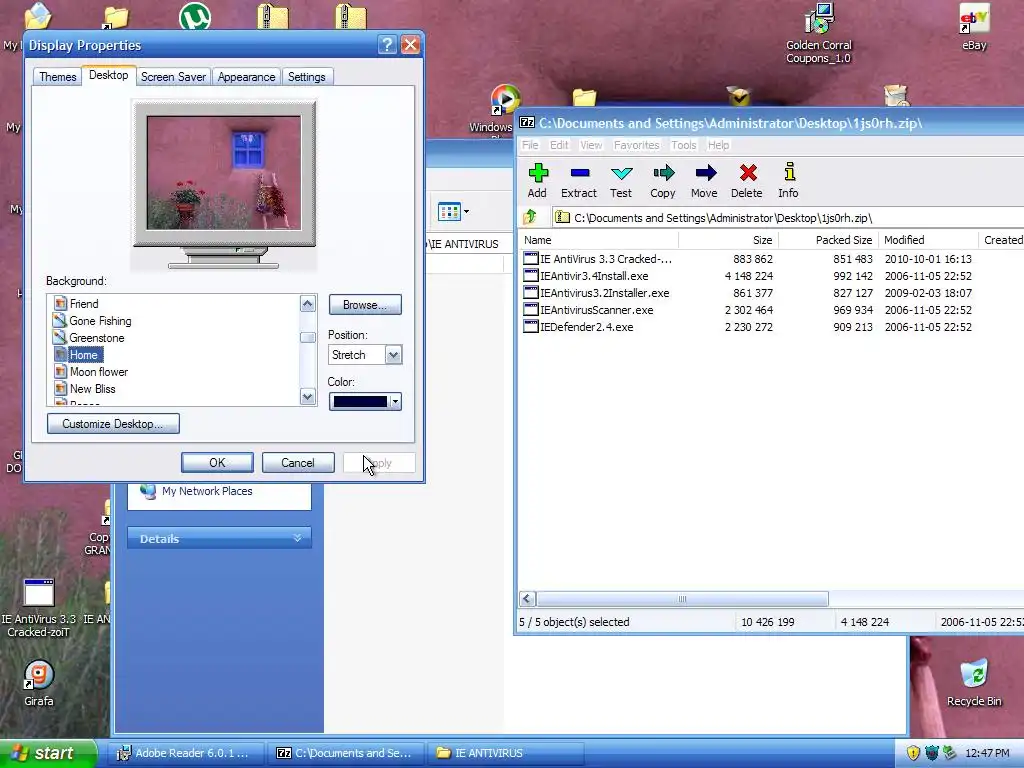Switch to the Appearance tab
The height and width of the screenshot is (768, 1024).
tap(246, 76)
